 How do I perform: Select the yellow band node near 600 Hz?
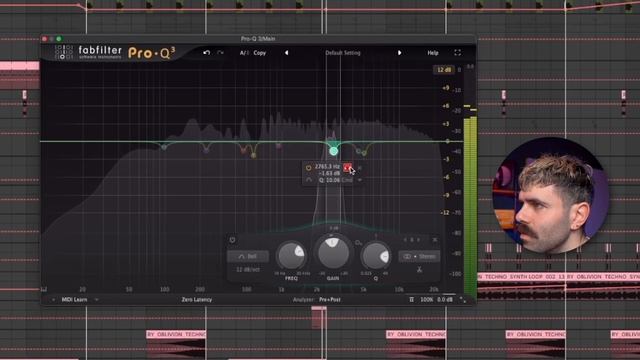[x=253, y=155]
